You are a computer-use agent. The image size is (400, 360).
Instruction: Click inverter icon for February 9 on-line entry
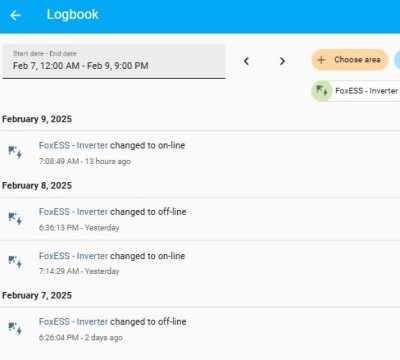pos(15,152)
